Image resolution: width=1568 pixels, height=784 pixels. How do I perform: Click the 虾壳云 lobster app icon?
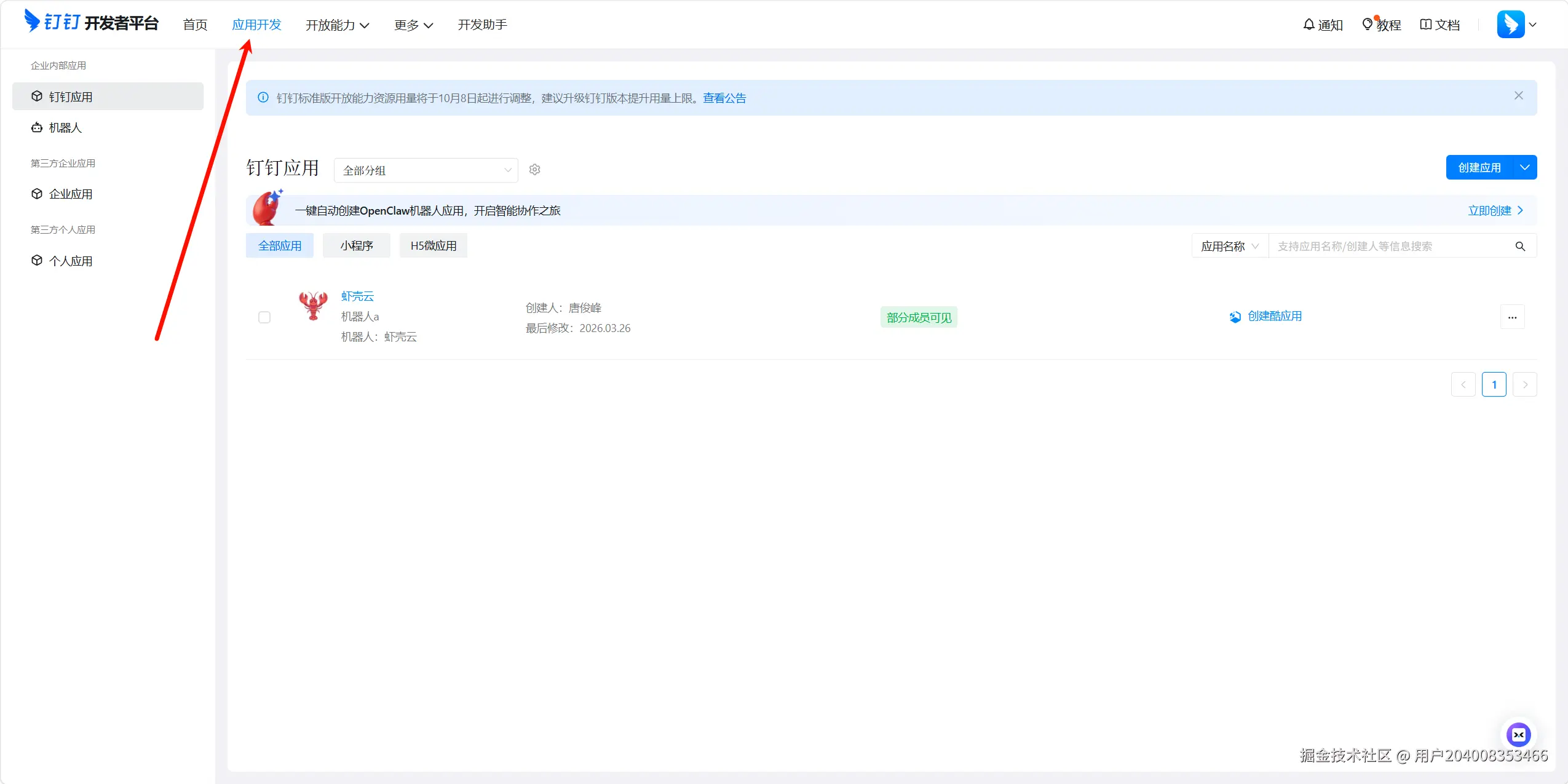pos(314,306)
